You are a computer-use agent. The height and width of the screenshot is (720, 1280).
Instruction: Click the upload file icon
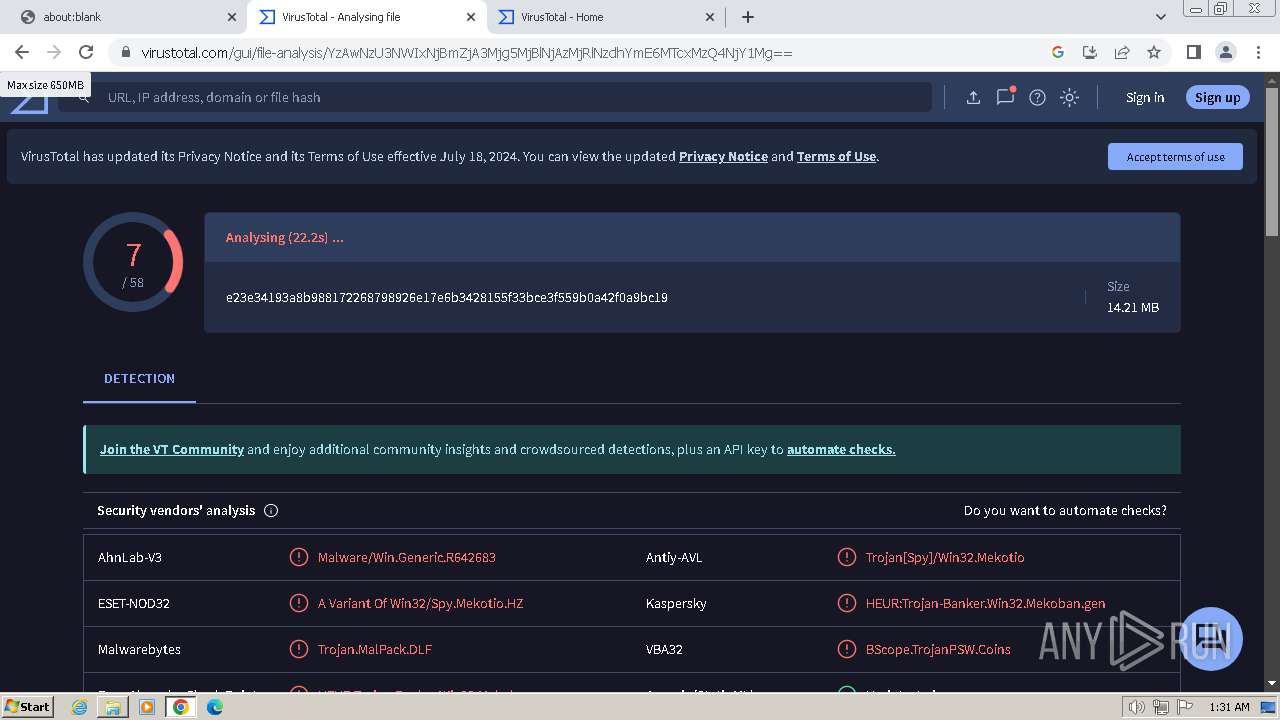point(973,97)
